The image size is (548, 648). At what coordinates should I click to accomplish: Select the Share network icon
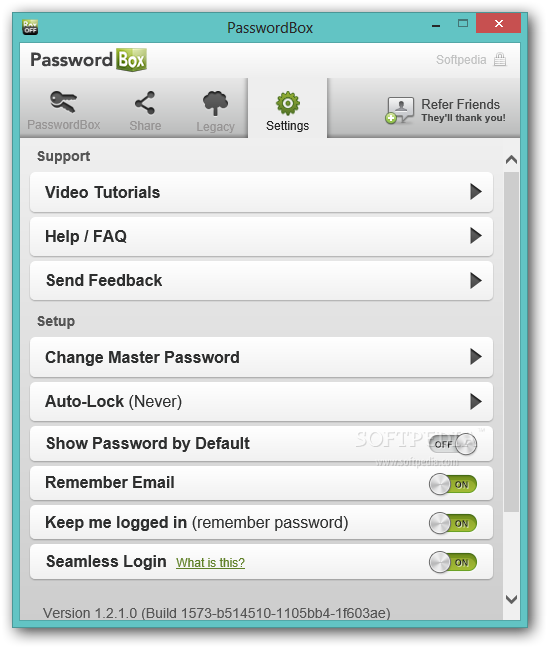pyautogui.click(x=145, y=103)
